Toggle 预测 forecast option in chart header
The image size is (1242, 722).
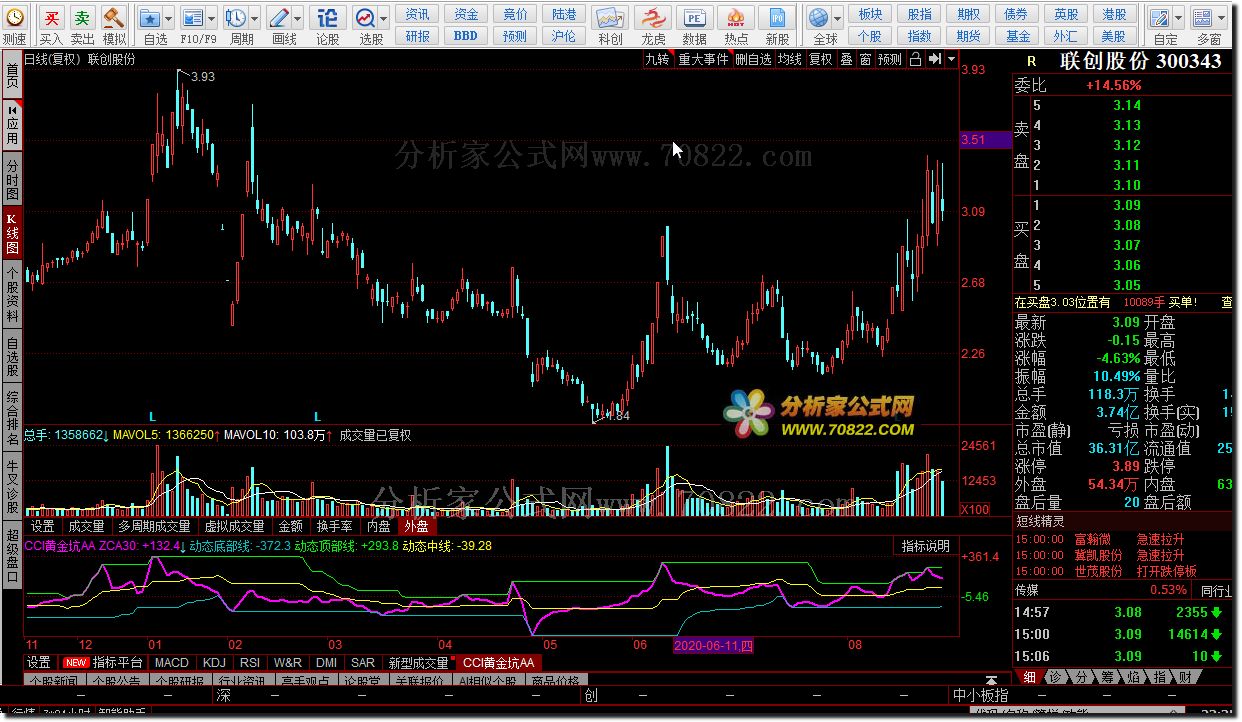(890, 59)
